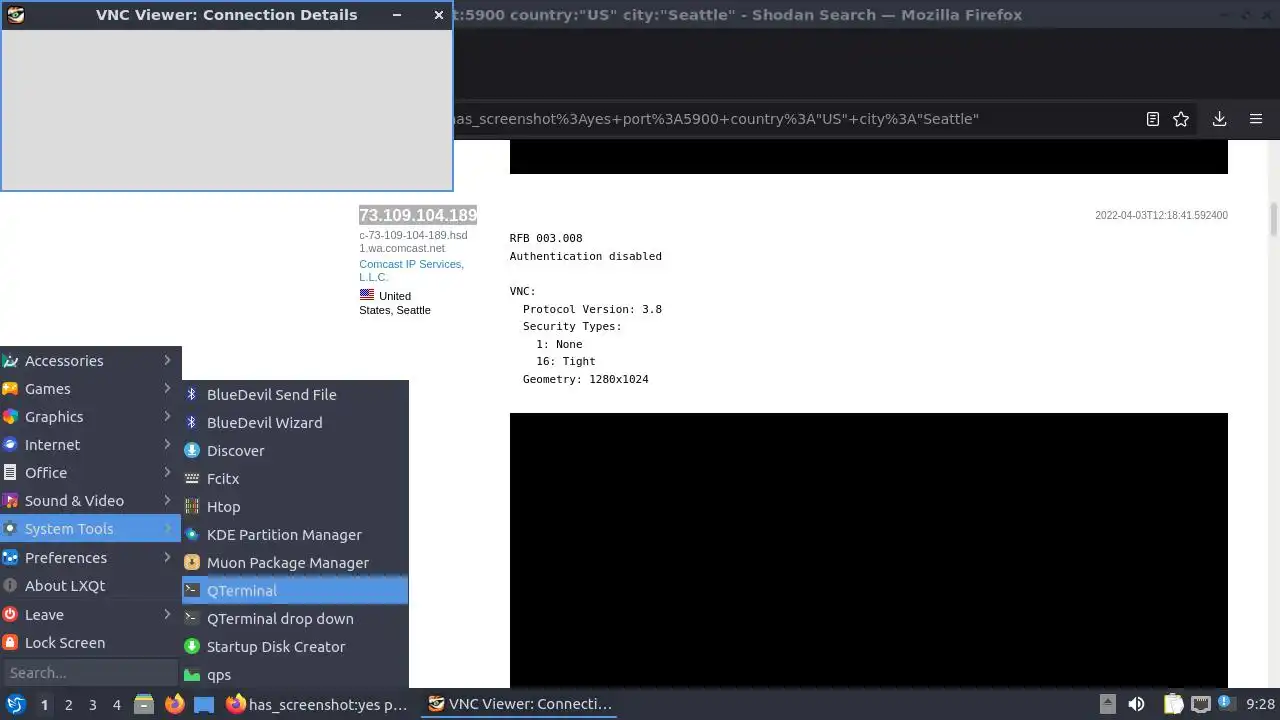Image resolution: width=1280 pixels, height=720 pixels.
Task: Open the large black VNC screenshot thumbnail
Action: [x=868, y=550]
